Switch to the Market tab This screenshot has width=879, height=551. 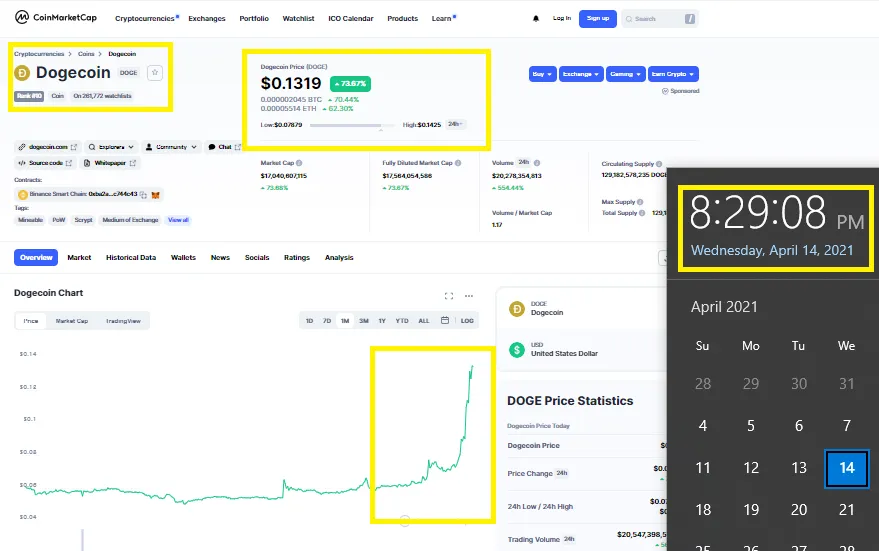79,257
